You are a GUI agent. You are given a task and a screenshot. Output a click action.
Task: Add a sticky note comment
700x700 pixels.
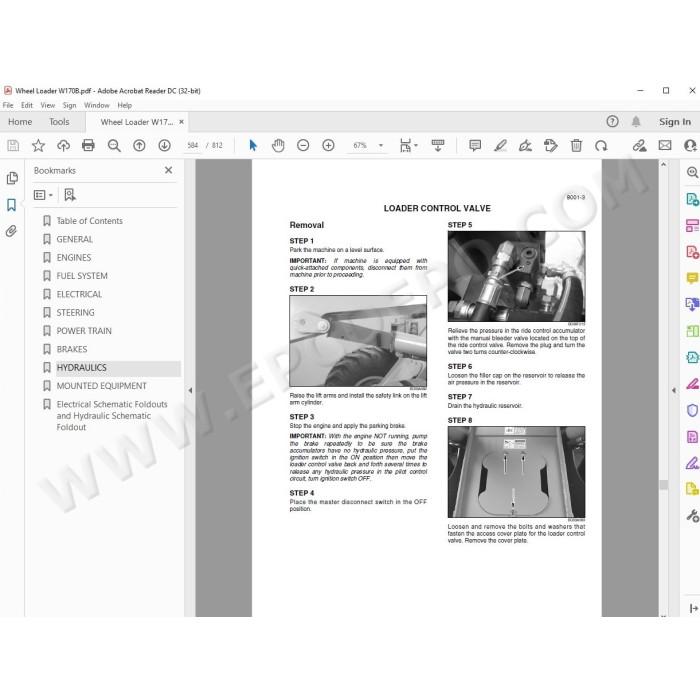tap(475, 145)
